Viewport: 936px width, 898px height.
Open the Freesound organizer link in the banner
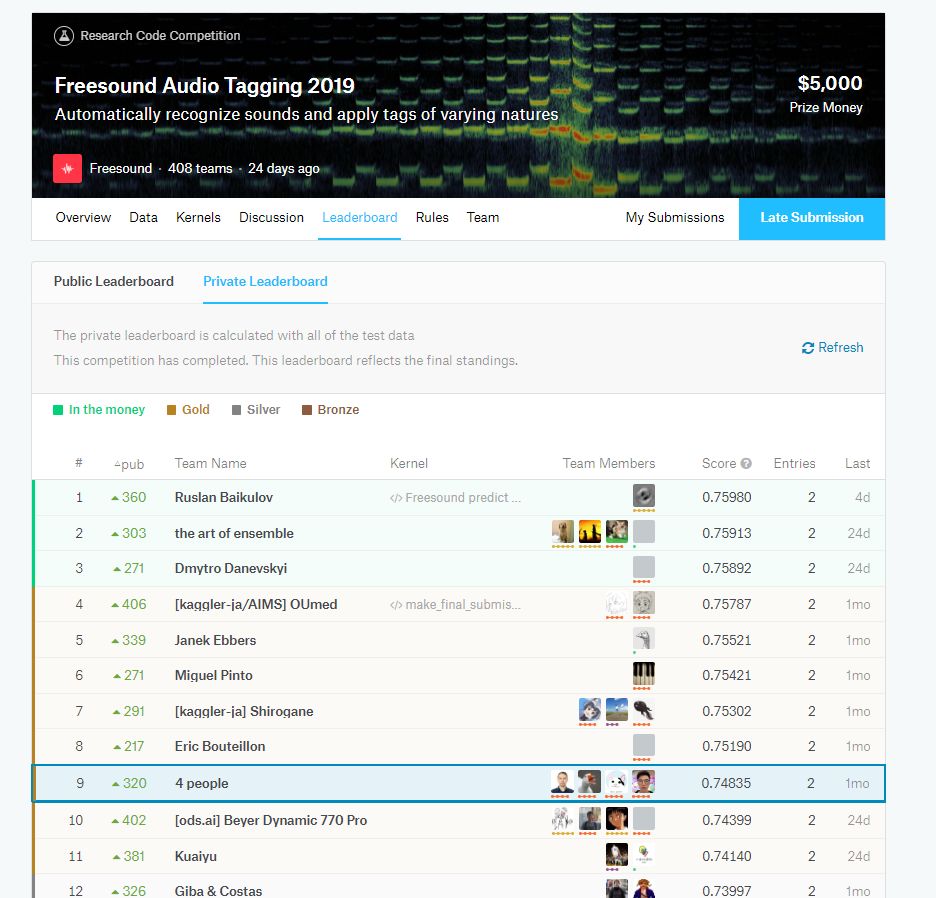point(121,168)
